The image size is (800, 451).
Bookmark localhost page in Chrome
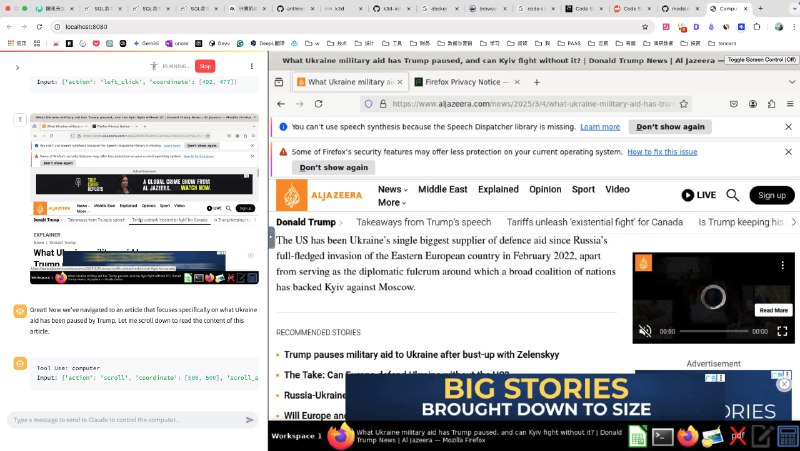(645, 27)
